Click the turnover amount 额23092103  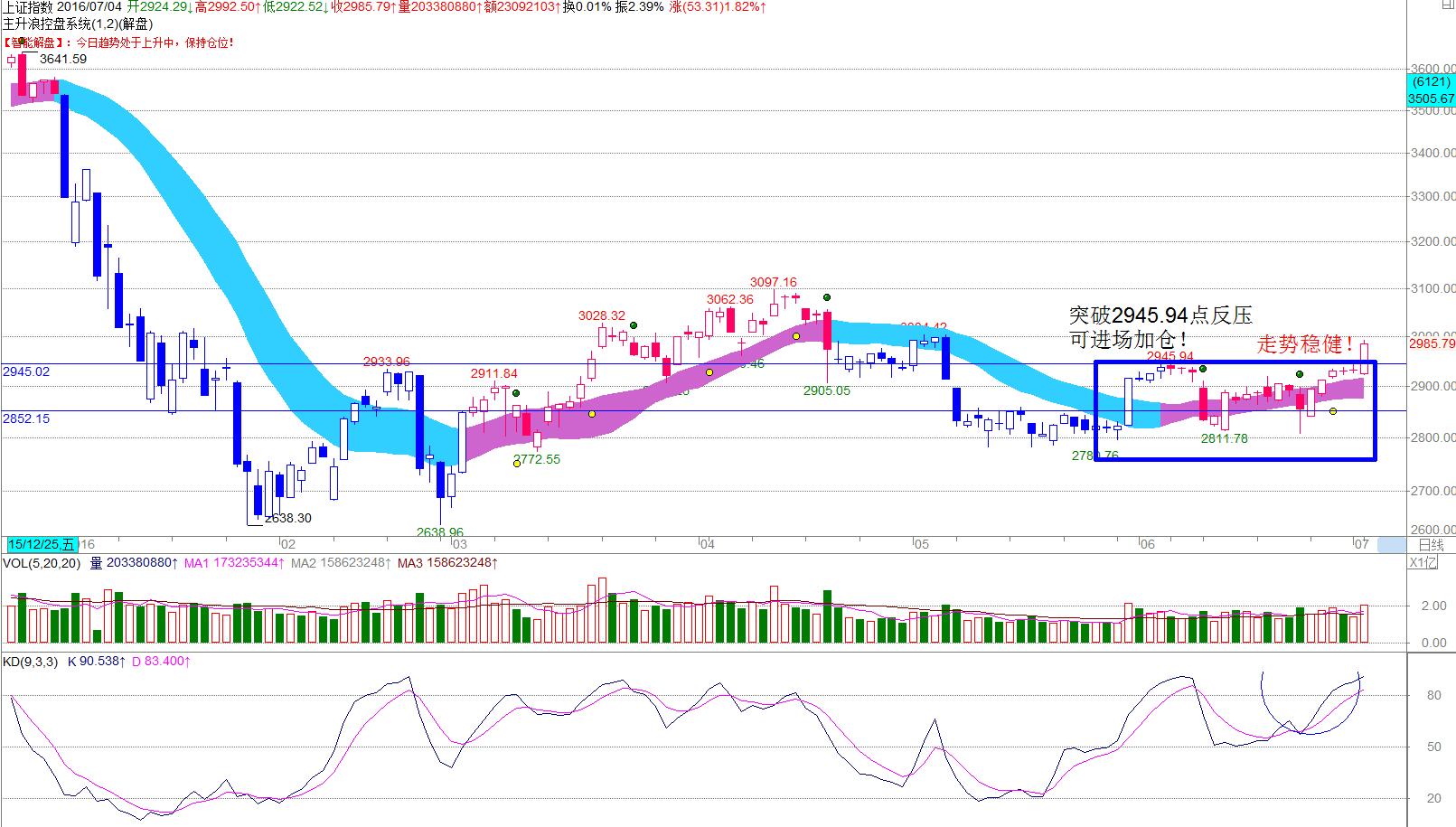(521, 7)
